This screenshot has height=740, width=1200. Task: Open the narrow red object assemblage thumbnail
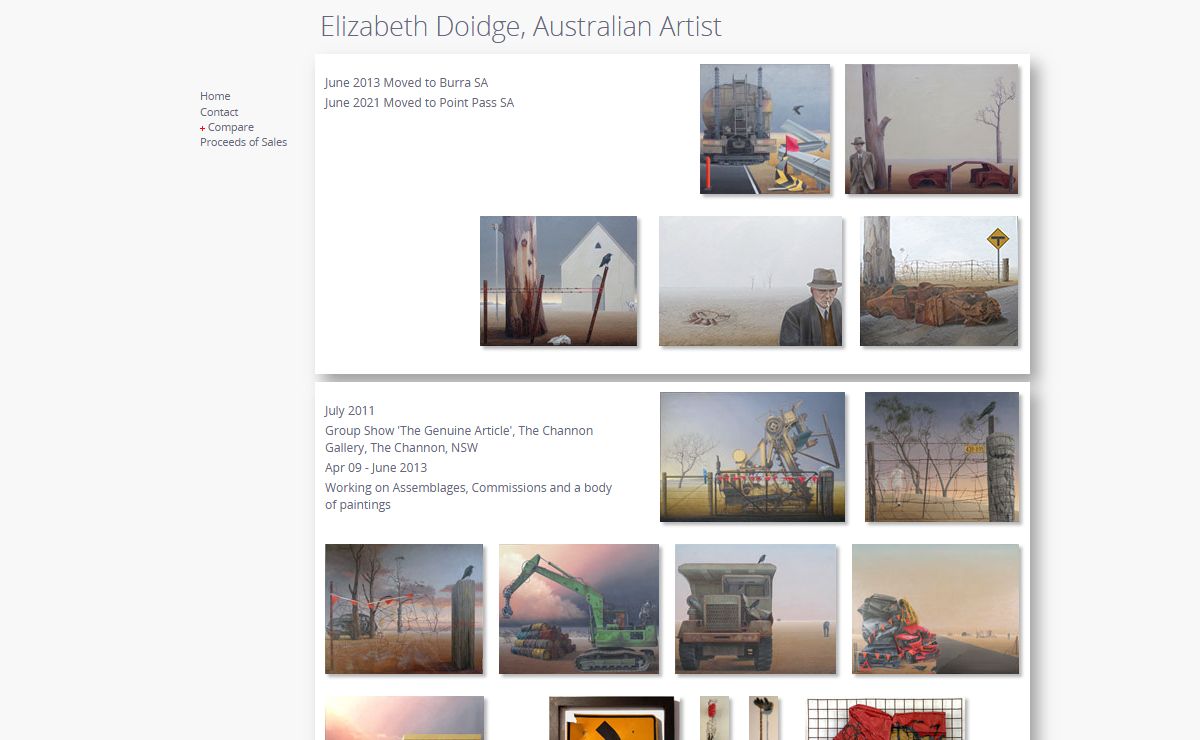click(714, 718)
